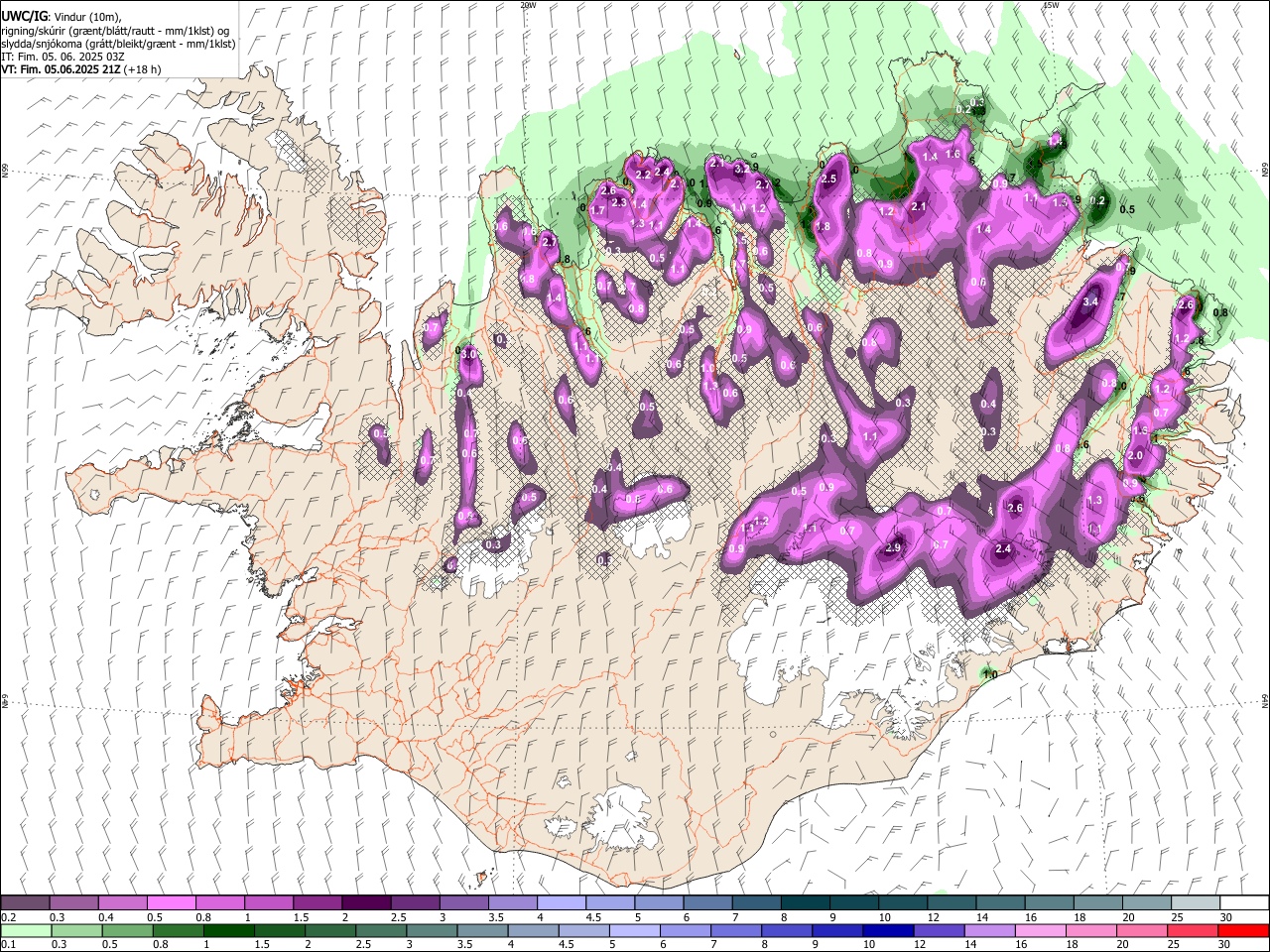Click the "3.4" precipitation value on the map
Screen dimensions: 1270x952
[x=1091, y=301]
